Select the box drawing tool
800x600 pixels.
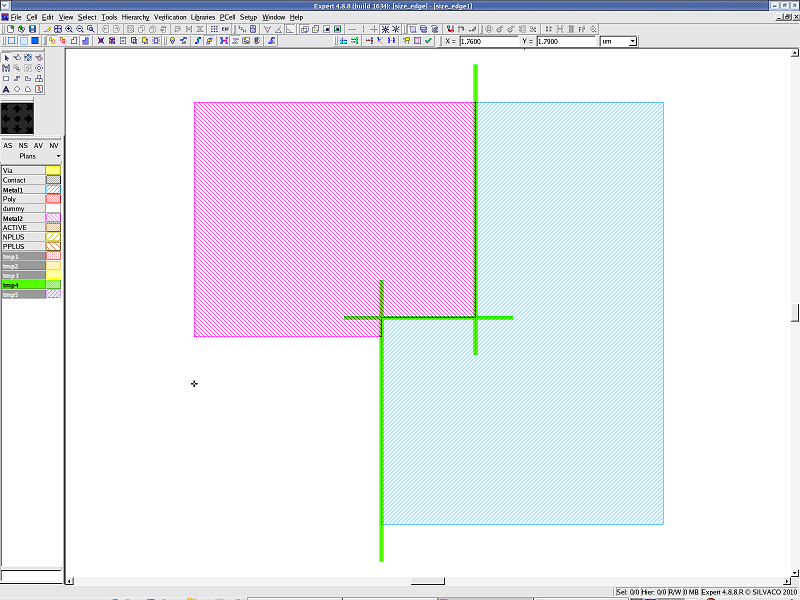click(x=7, y=78)
